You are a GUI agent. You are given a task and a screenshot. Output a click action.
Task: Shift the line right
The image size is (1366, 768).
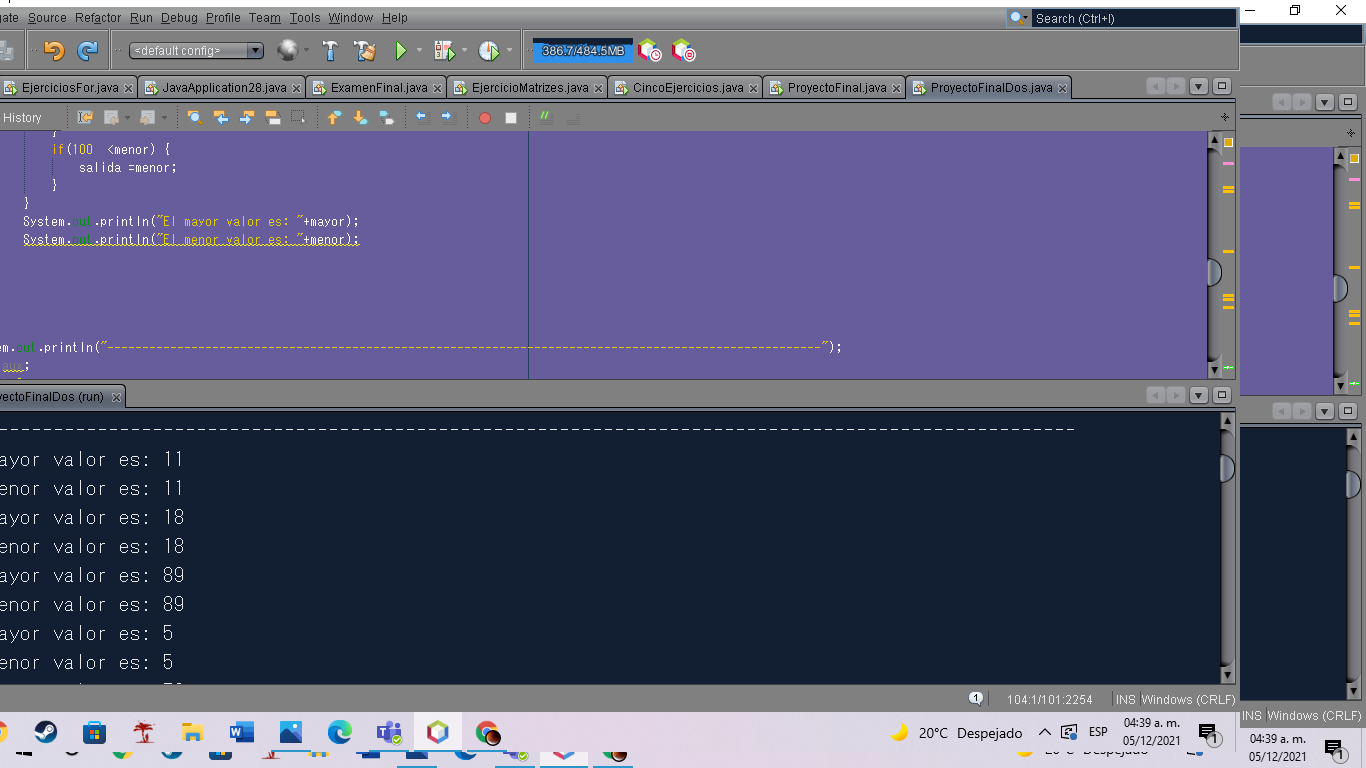coord(447,117)
